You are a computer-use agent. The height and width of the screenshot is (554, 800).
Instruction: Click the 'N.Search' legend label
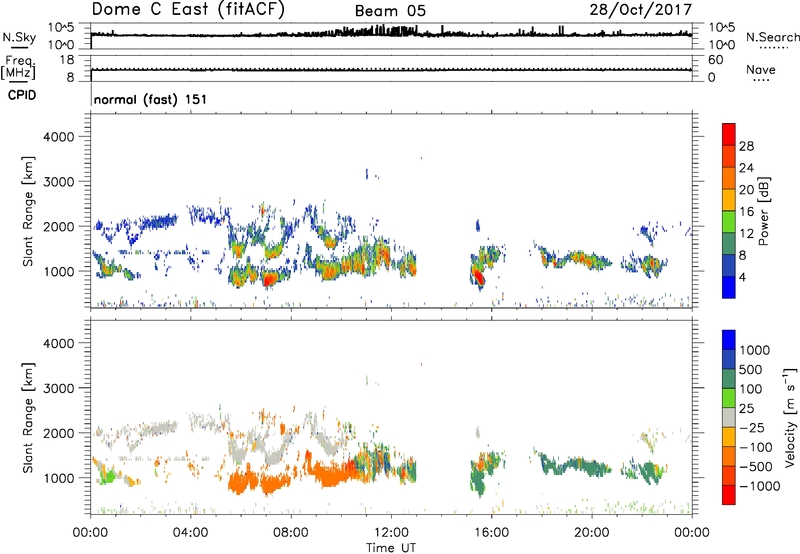[772, 37]
